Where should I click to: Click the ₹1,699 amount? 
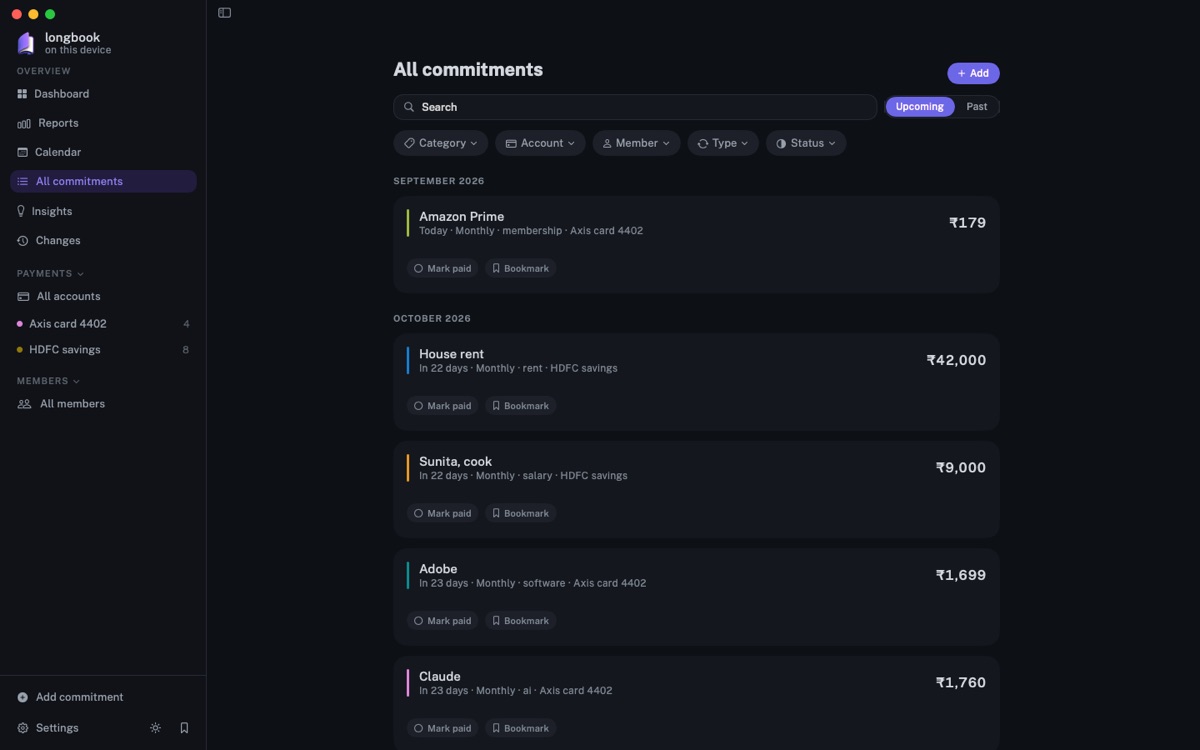(960, 575)
